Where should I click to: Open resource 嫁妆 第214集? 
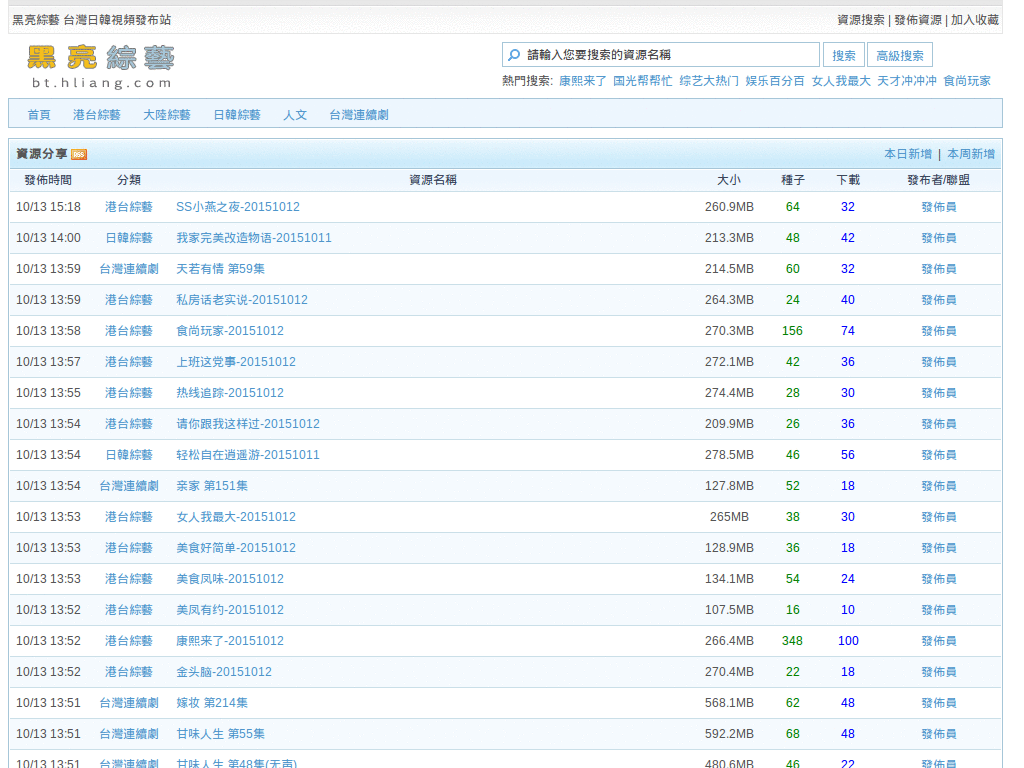[212, 703]
